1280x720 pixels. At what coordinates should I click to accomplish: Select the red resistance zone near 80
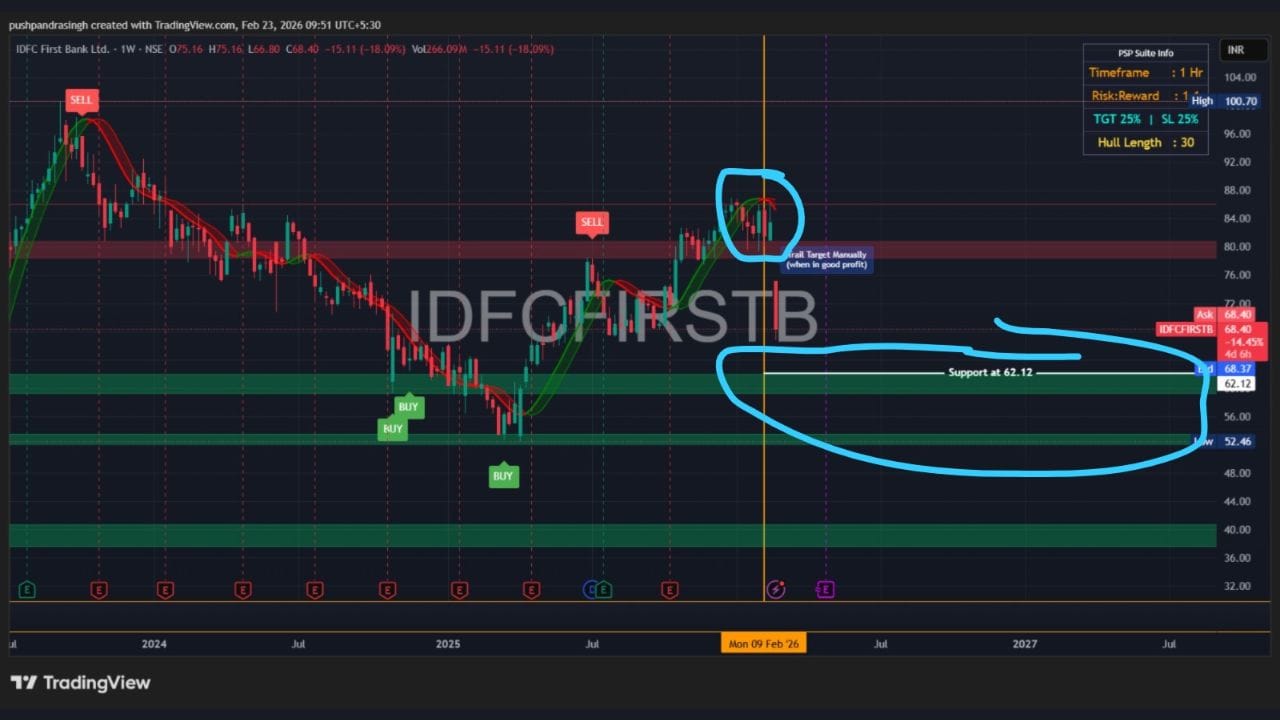point(400,249)
